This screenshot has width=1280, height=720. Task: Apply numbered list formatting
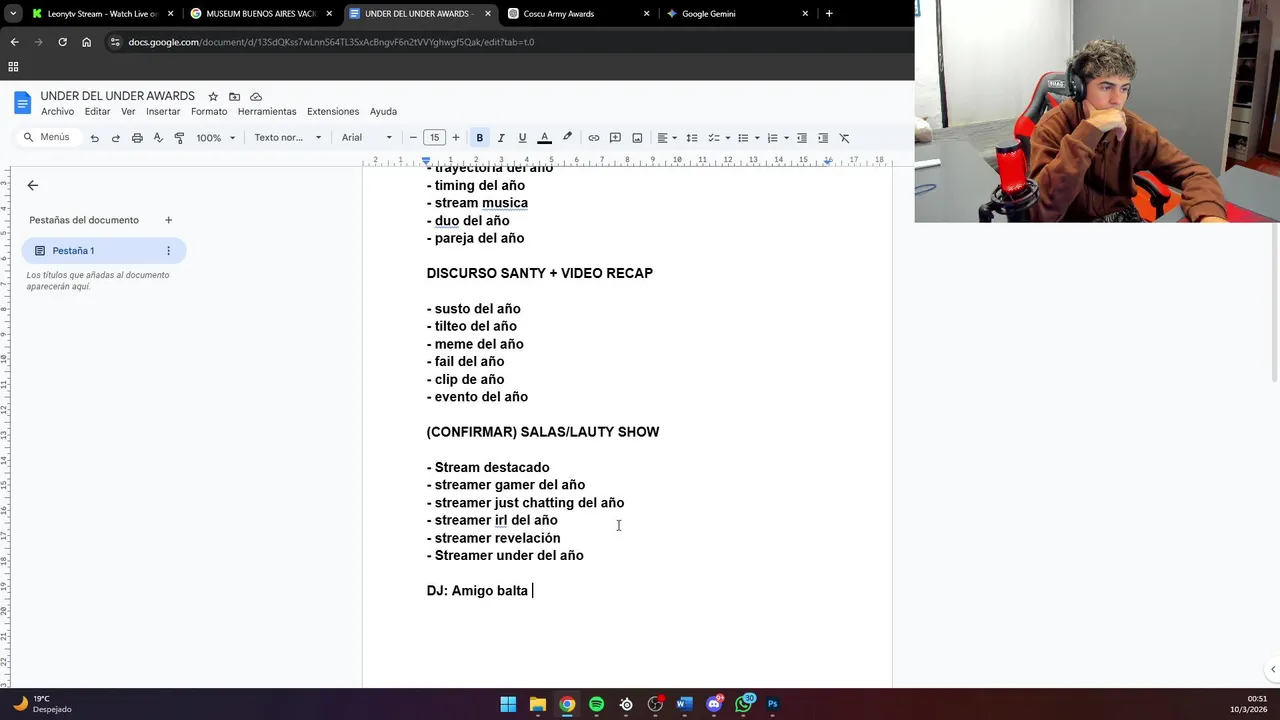(x=772, y=138)
